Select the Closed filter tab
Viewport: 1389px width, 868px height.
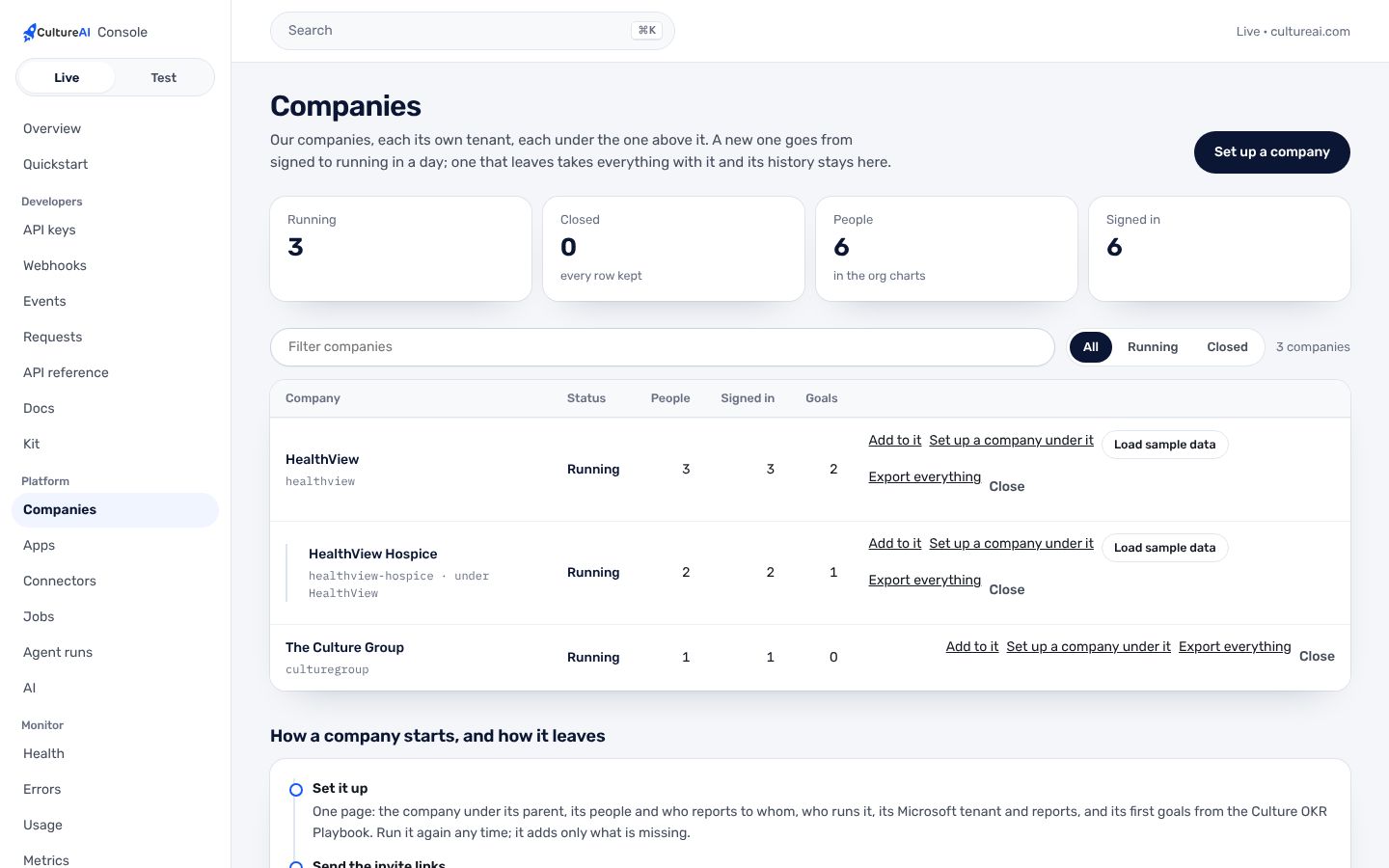click(1227, 347)
